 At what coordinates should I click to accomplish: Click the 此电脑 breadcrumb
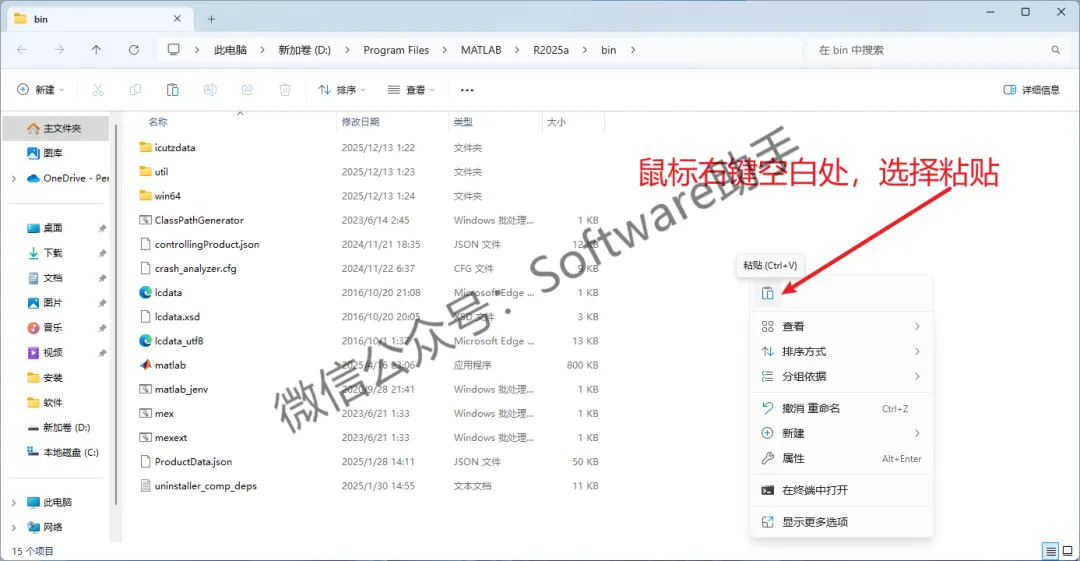click(230, 50)
